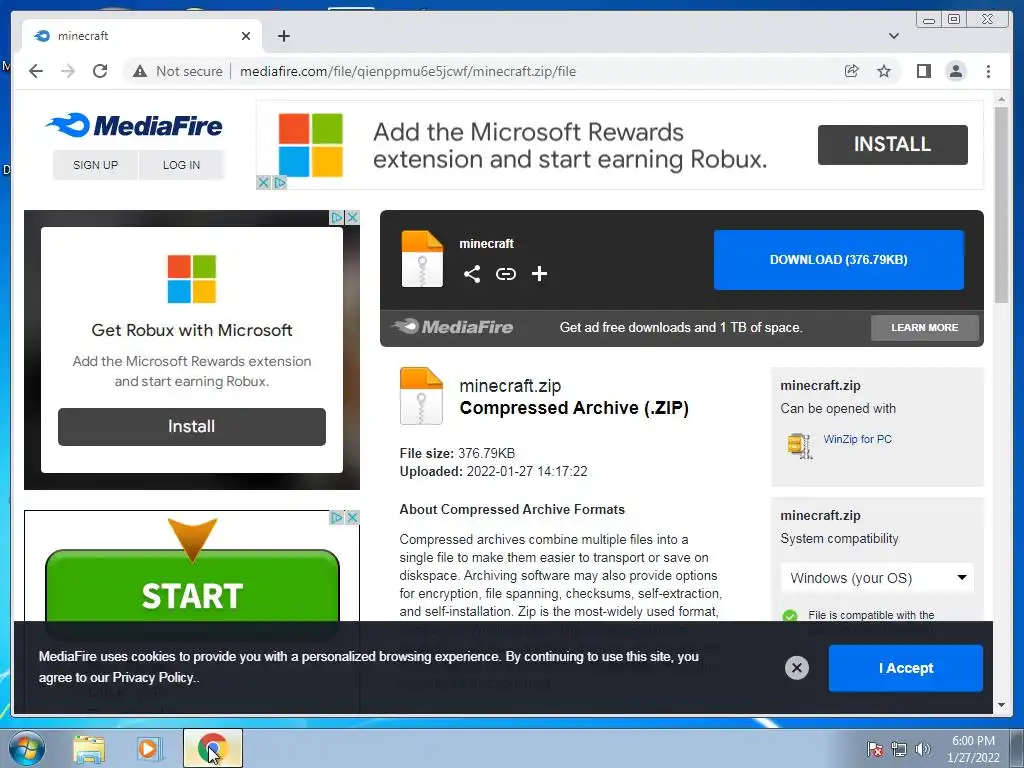Click the scrollbar down arrow
The width and height of the screenshot is (1024, 768).
click(1001, 705)
